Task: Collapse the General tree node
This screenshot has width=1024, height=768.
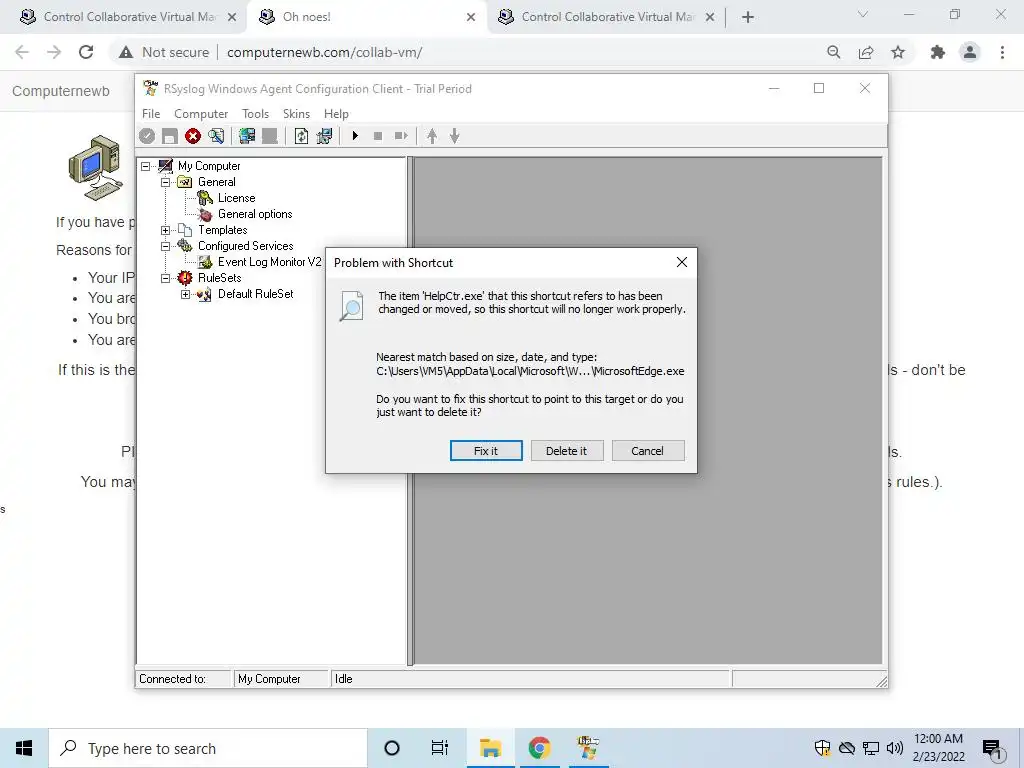Action: pyautogui.click(x=165, y=182)
